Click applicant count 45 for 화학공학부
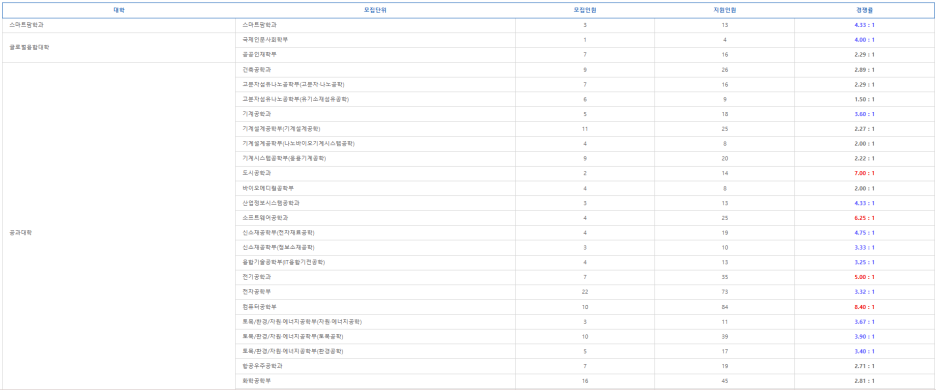The height and width of the screenshot is (390, 936). (x=725, y=381)
